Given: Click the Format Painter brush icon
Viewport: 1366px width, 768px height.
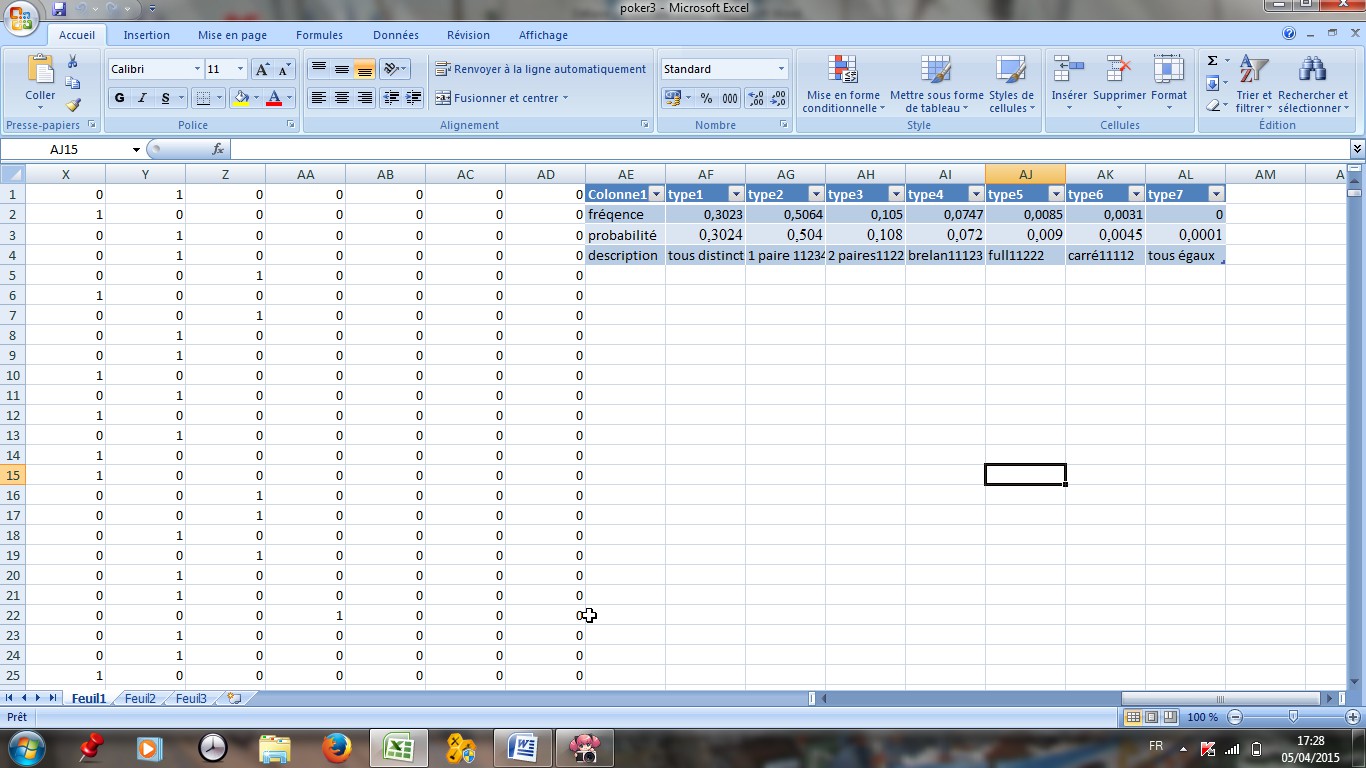Looking at the screenshot, I should click(73, 104).
